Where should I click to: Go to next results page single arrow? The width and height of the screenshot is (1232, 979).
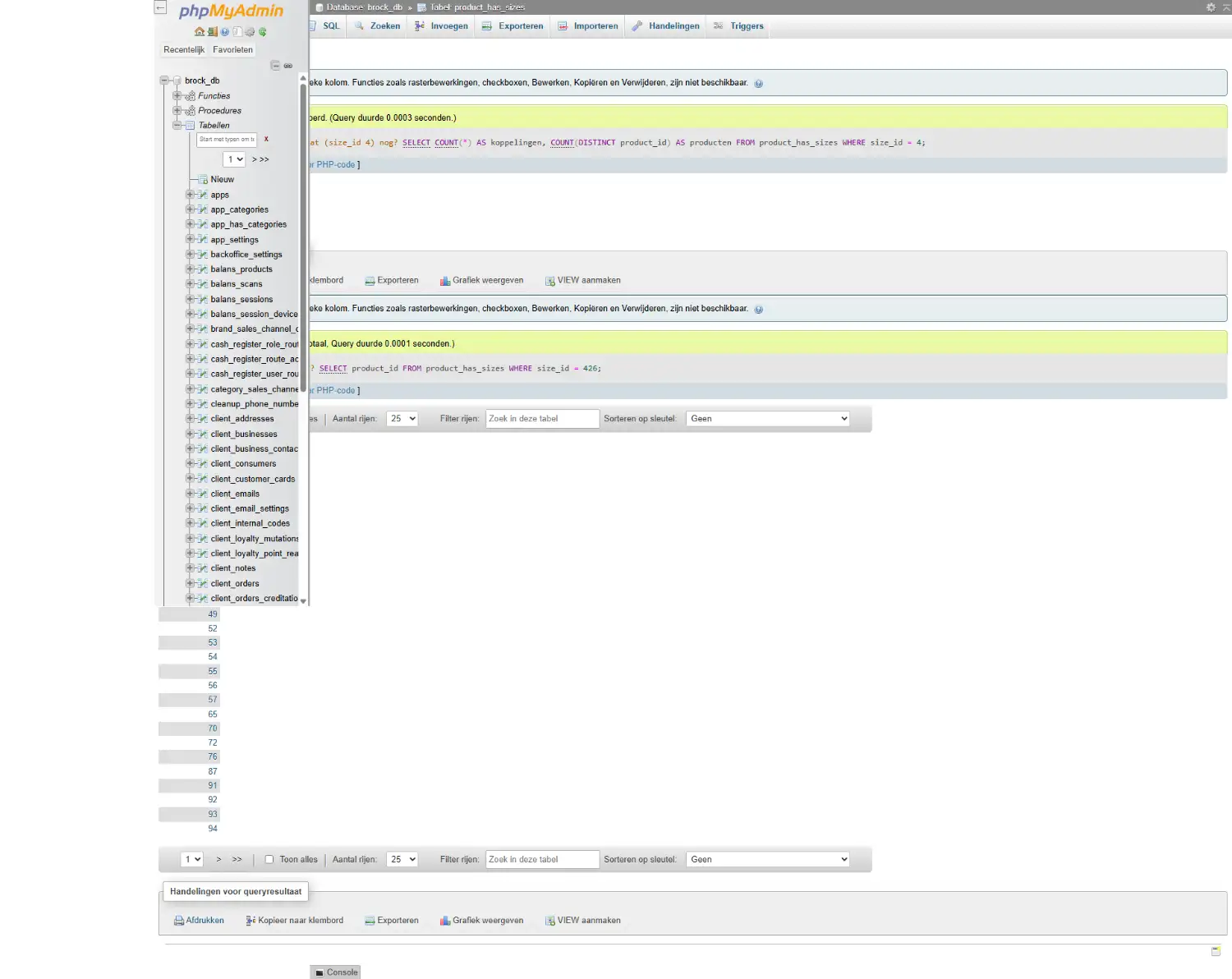point(218,859)
